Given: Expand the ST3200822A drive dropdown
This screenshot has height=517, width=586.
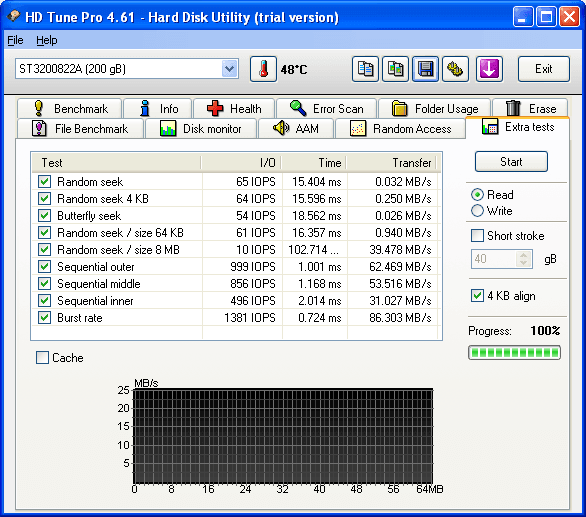Looking at the screenshot, I should (229, 69).
